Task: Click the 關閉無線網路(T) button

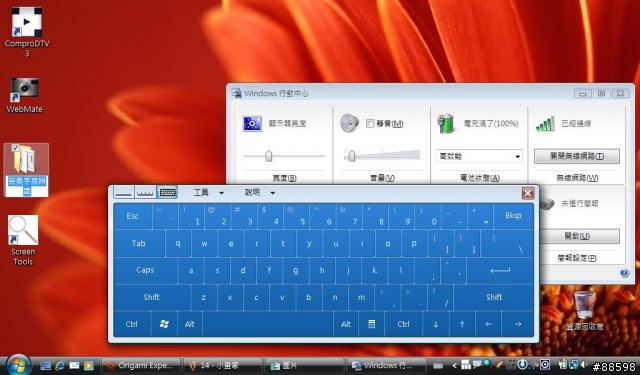Action: [577, 156]
